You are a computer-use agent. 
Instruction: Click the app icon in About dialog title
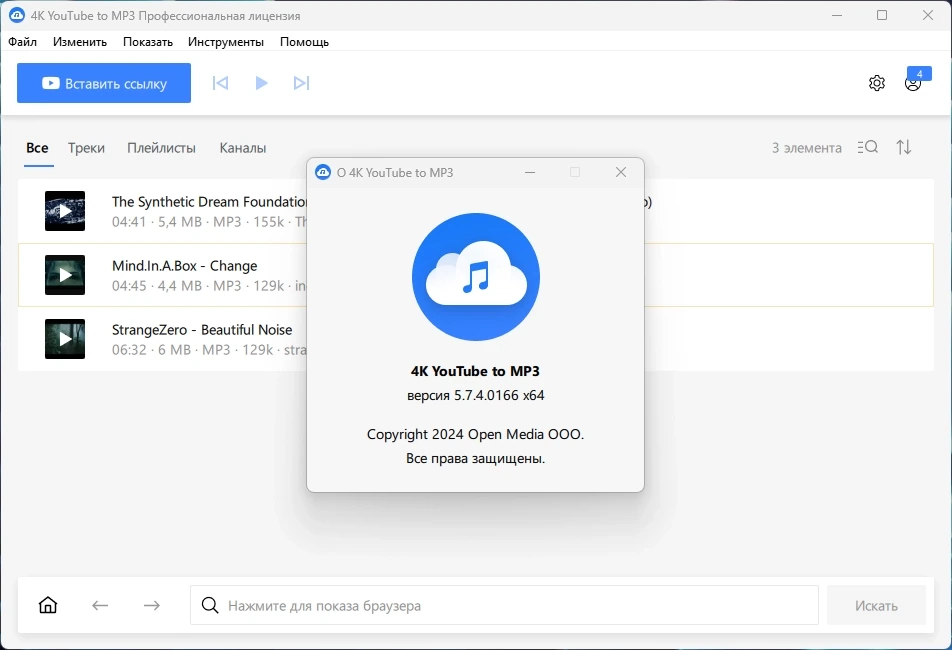(x=323, y=172)
